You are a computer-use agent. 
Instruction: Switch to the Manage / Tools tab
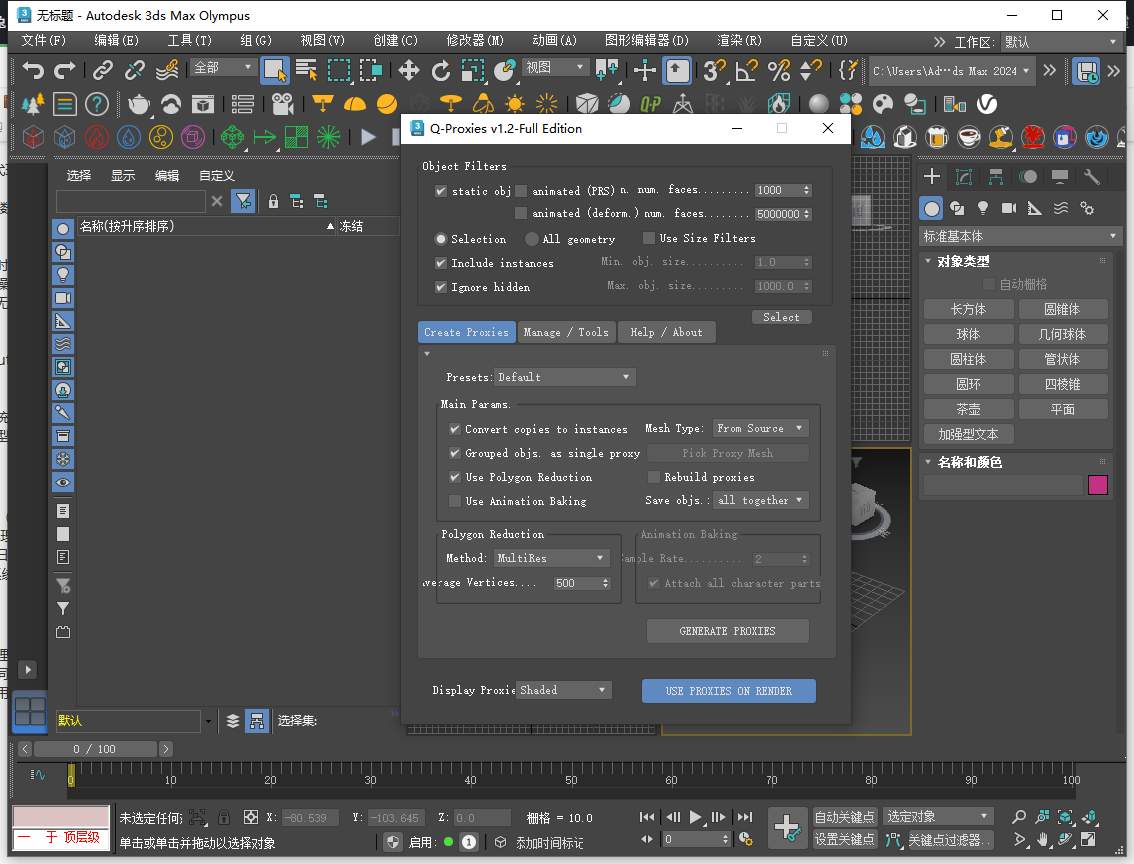[x=567, y=332]
